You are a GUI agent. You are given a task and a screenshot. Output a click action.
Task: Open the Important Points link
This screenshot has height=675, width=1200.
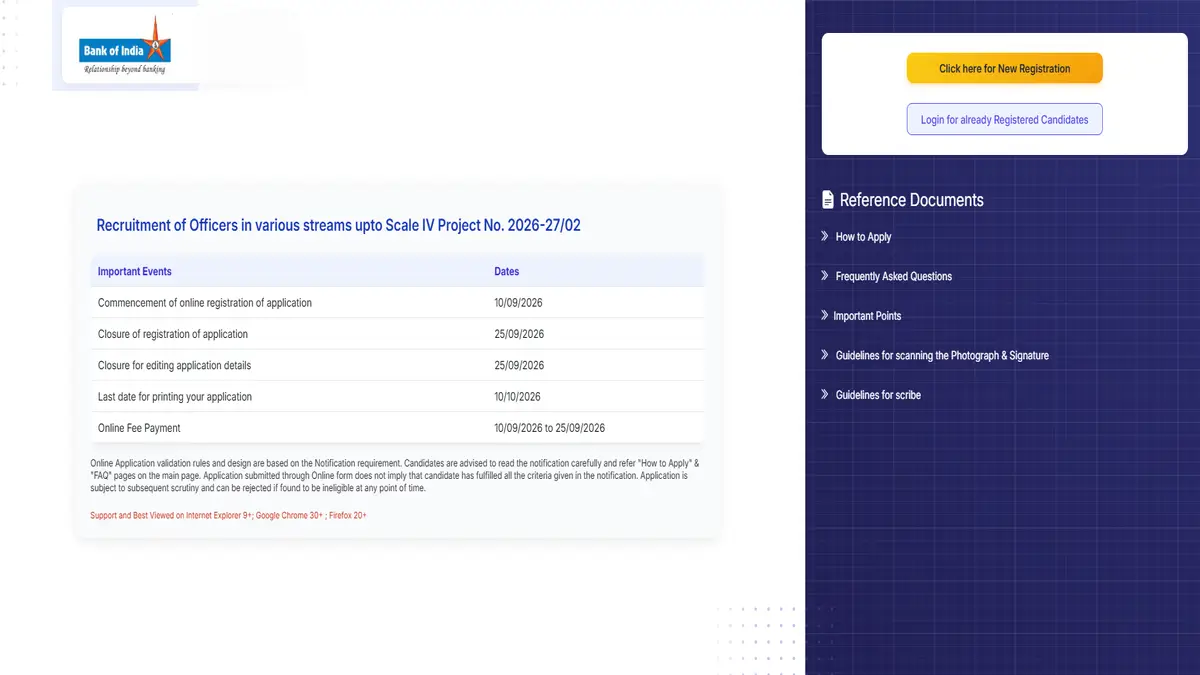coord(867,316)
